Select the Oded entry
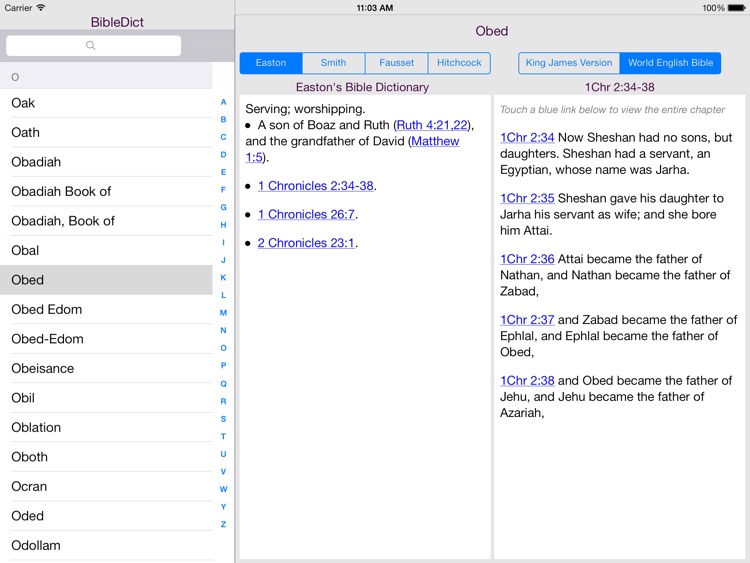Viewport: 750px width, 563px height. [x=106, y=516]
